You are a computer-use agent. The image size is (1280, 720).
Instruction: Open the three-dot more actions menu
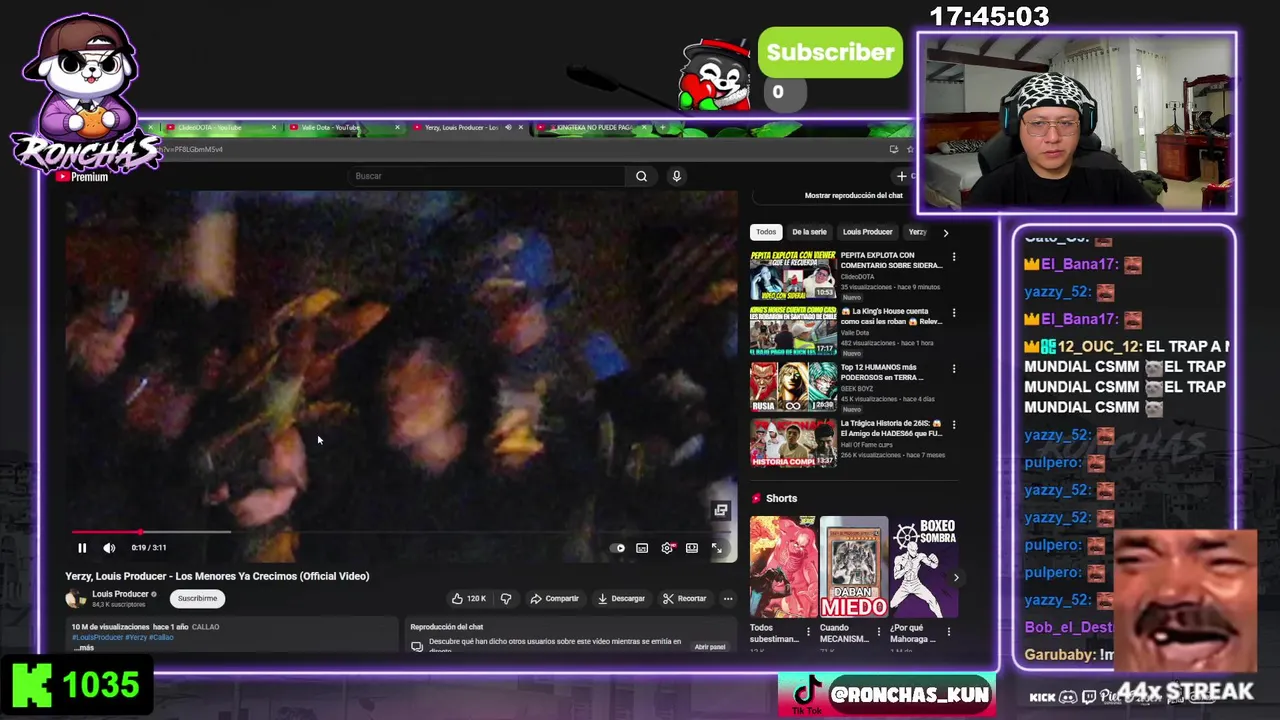pyautogui.click(x=728, y=599)
